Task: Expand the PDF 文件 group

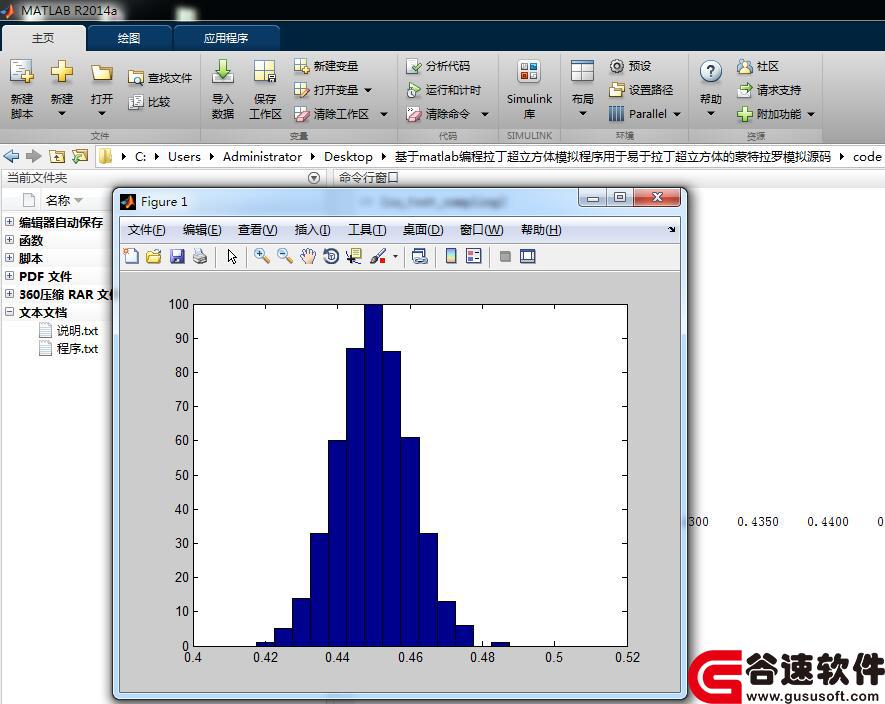Action: (10, 276)
